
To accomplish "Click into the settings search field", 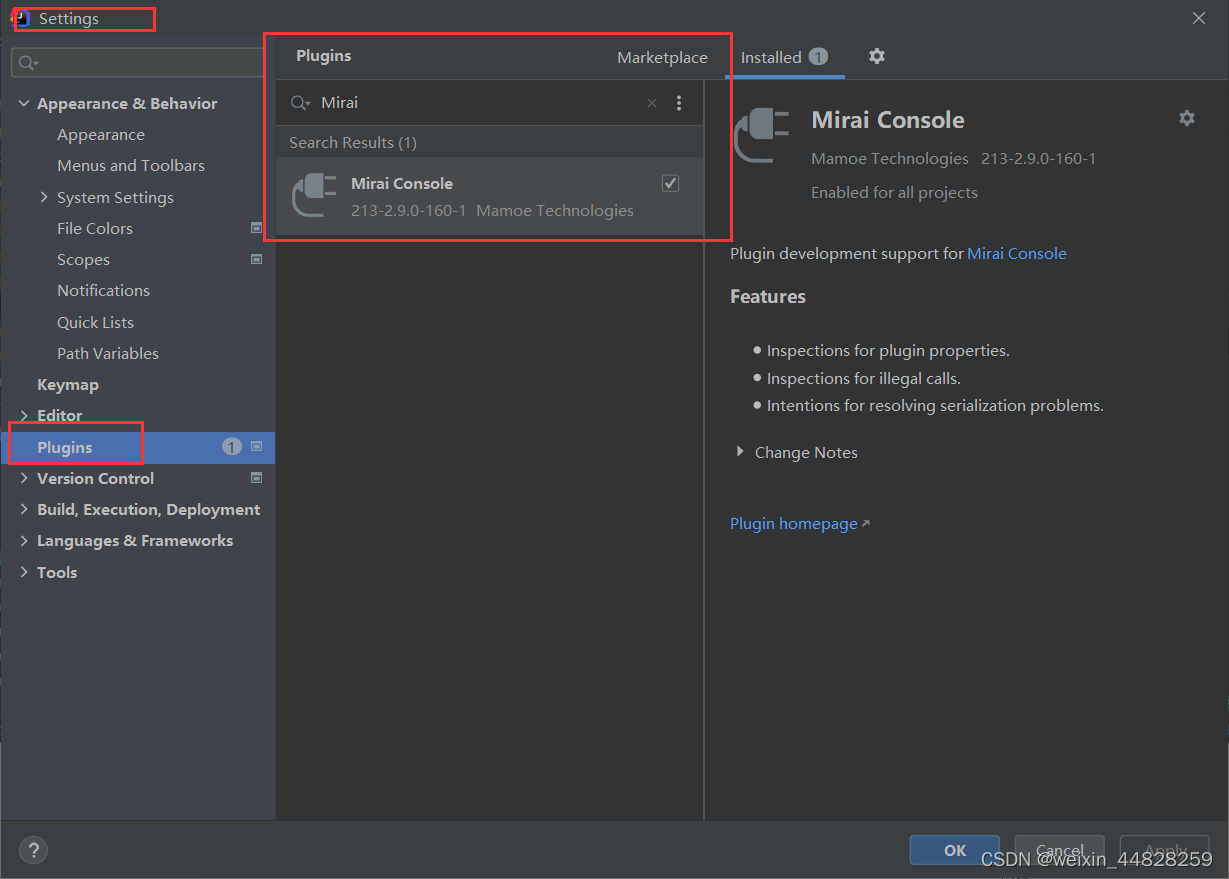I will tap(140, 63).
